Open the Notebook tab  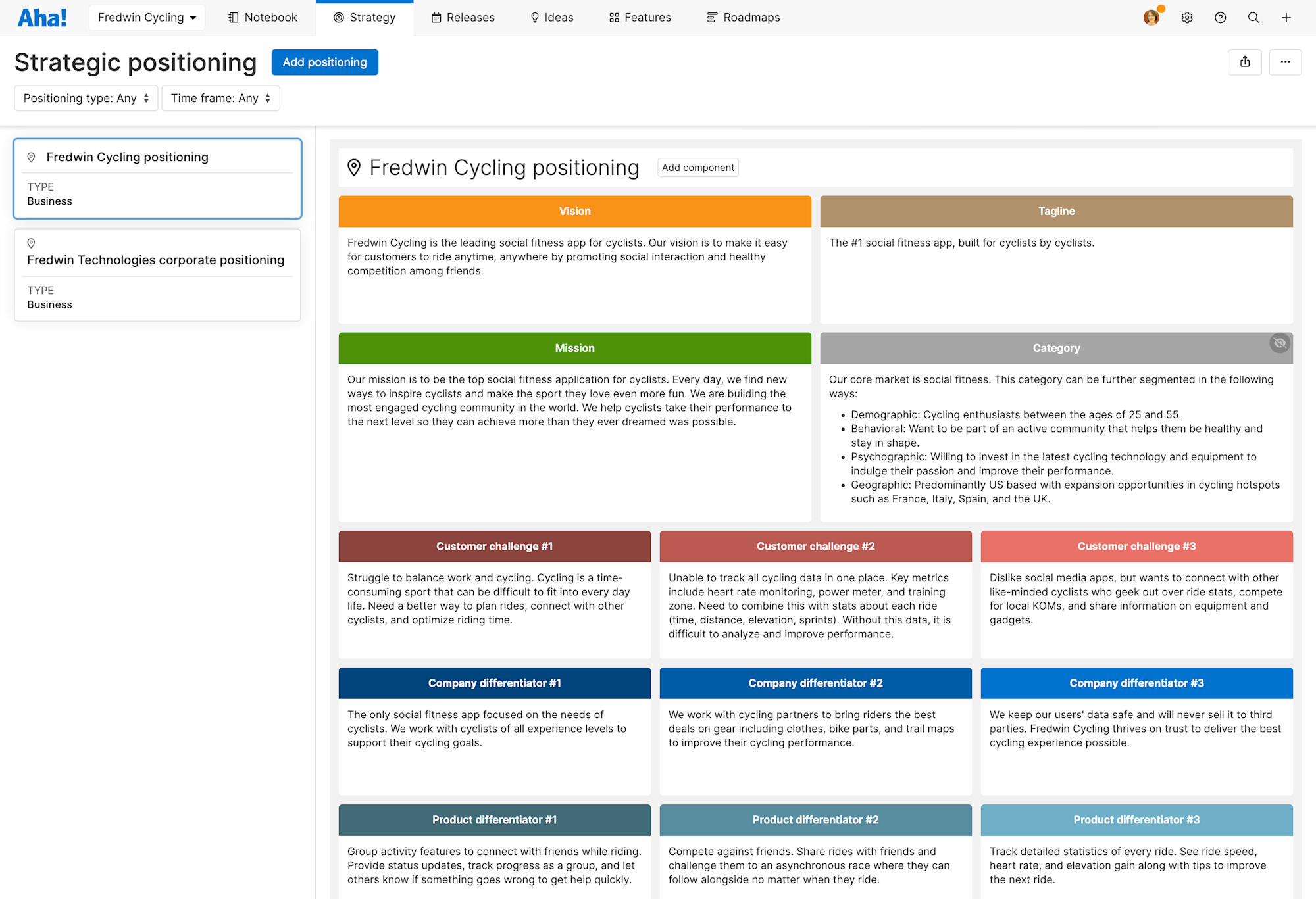263,18
